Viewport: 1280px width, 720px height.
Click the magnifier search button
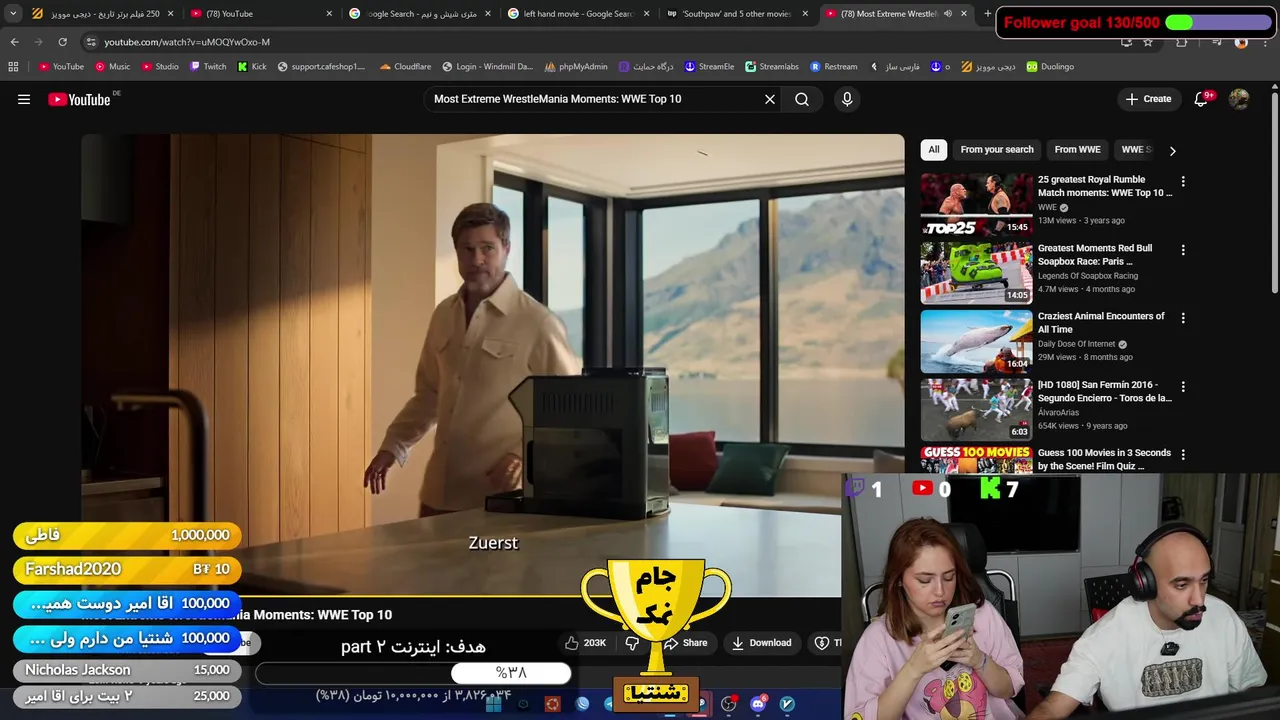pyautogui.click(x=802, y=99)
